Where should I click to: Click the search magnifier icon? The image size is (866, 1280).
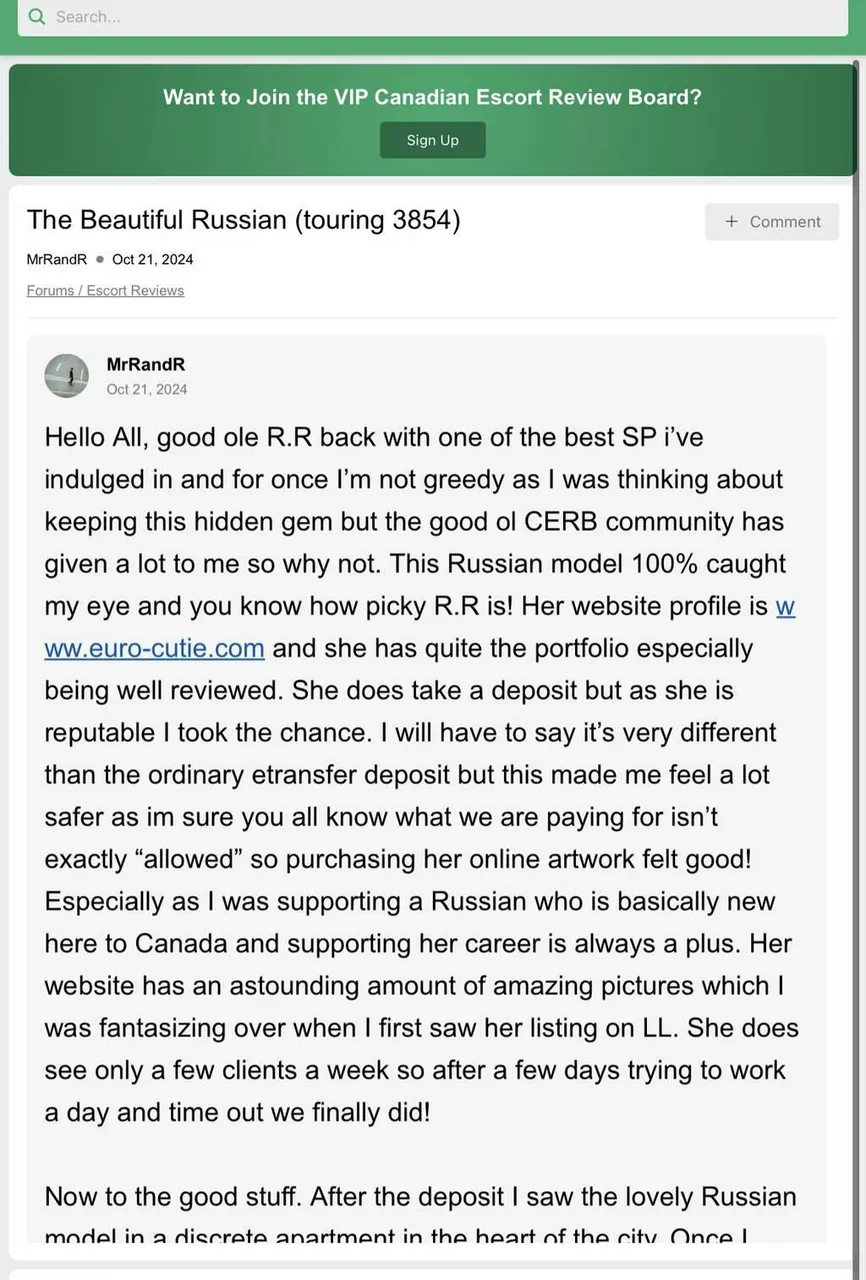[x=37, y=17]
